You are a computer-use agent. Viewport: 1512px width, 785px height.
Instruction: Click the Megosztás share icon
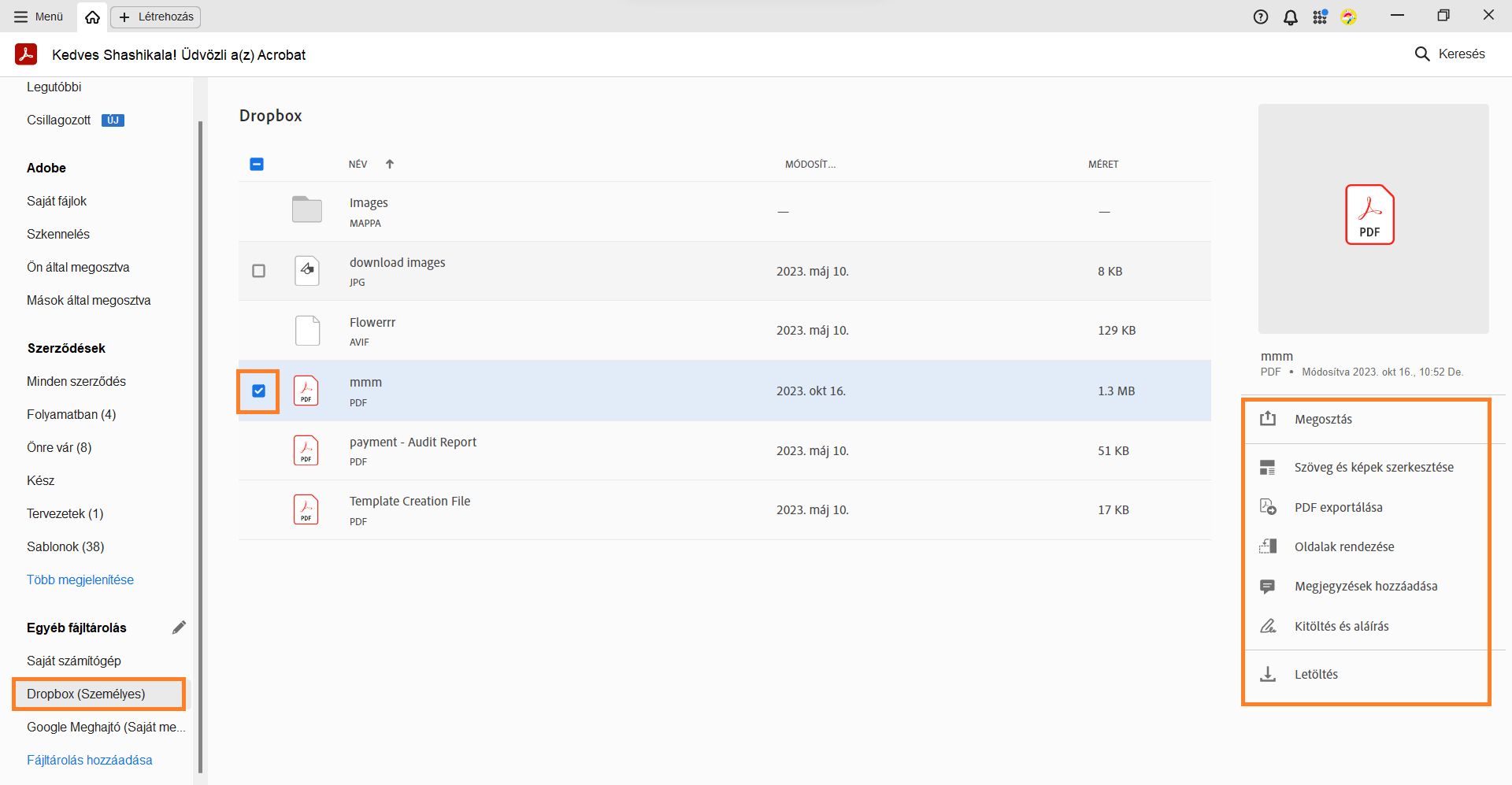[x=1267, y=419]
